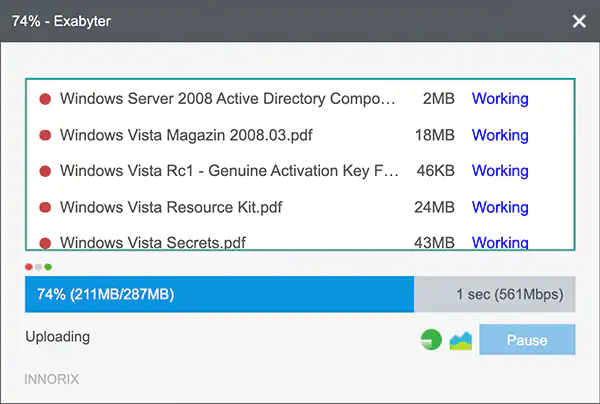Click the 18MB file size value

435,135
